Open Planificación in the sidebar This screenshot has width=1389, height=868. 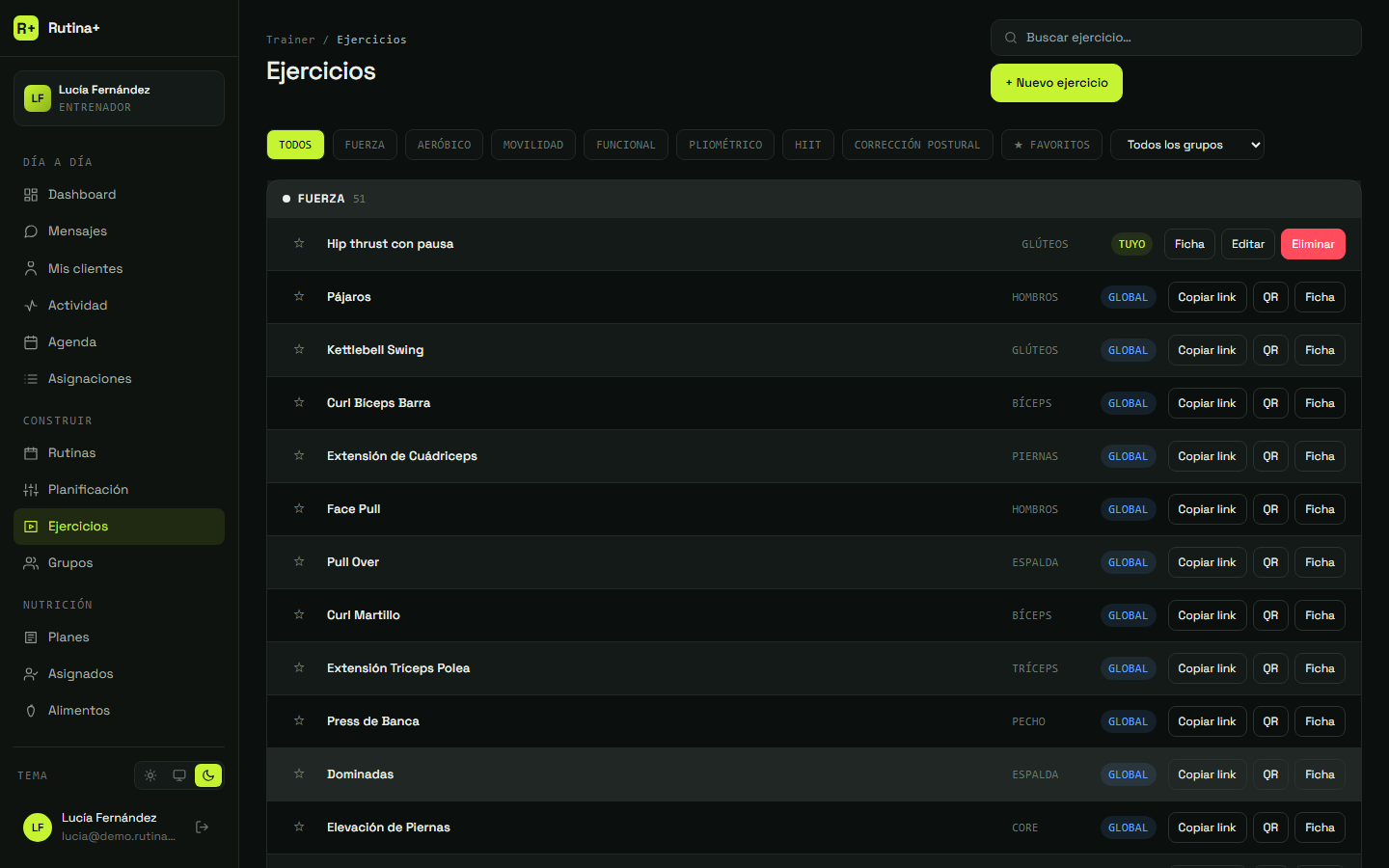click(119, 490)
